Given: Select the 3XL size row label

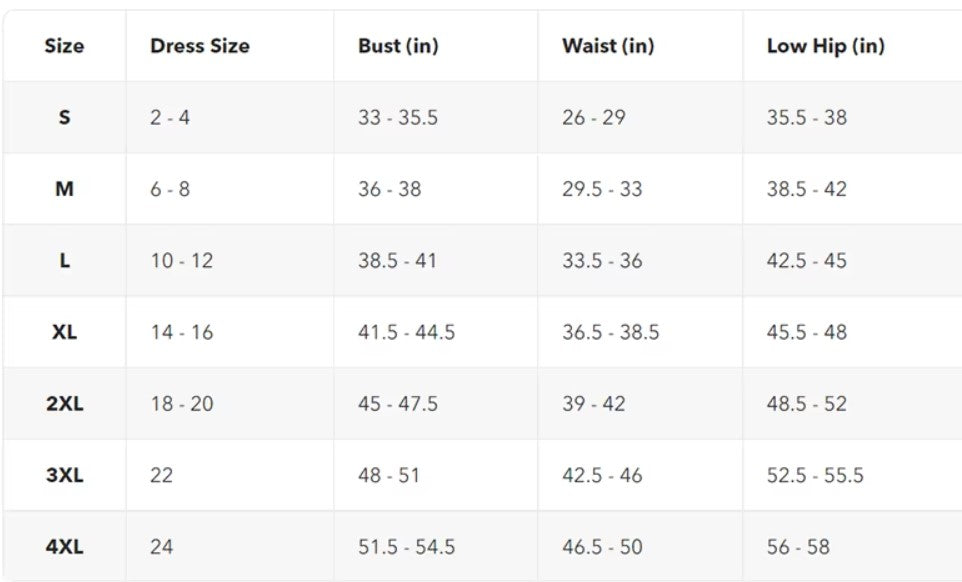Looking at the screenshot, I should point(64,475).
